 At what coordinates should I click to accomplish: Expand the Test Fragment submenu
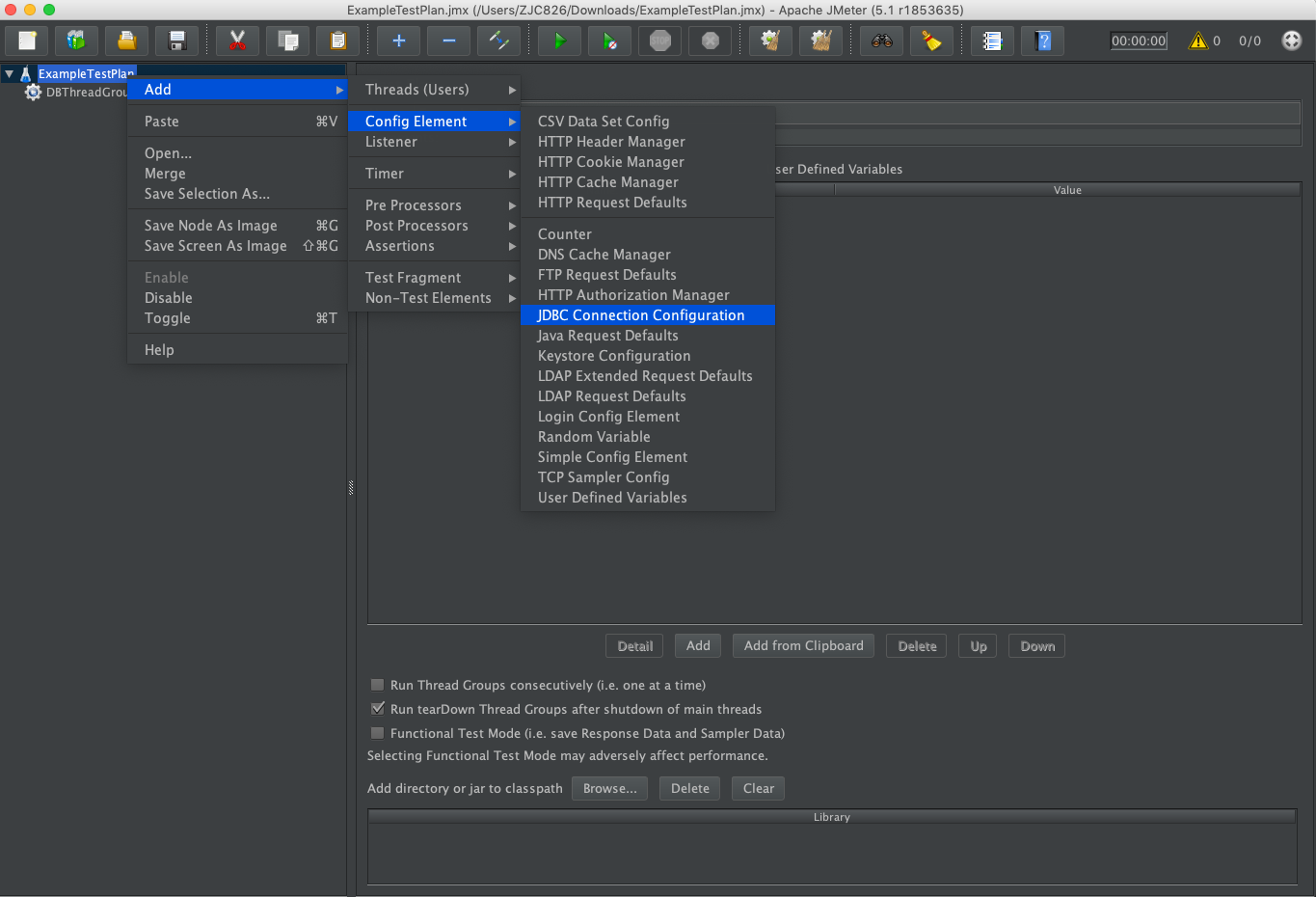[x=434, y=278]
